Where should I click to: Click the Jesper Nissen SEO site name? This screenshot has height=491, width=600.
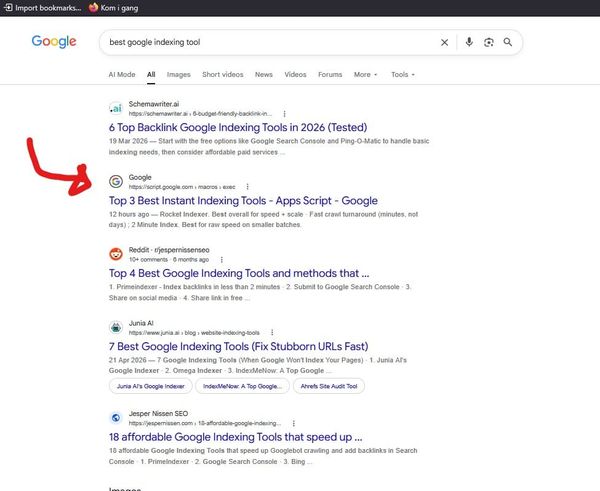(x=158, y=414)
